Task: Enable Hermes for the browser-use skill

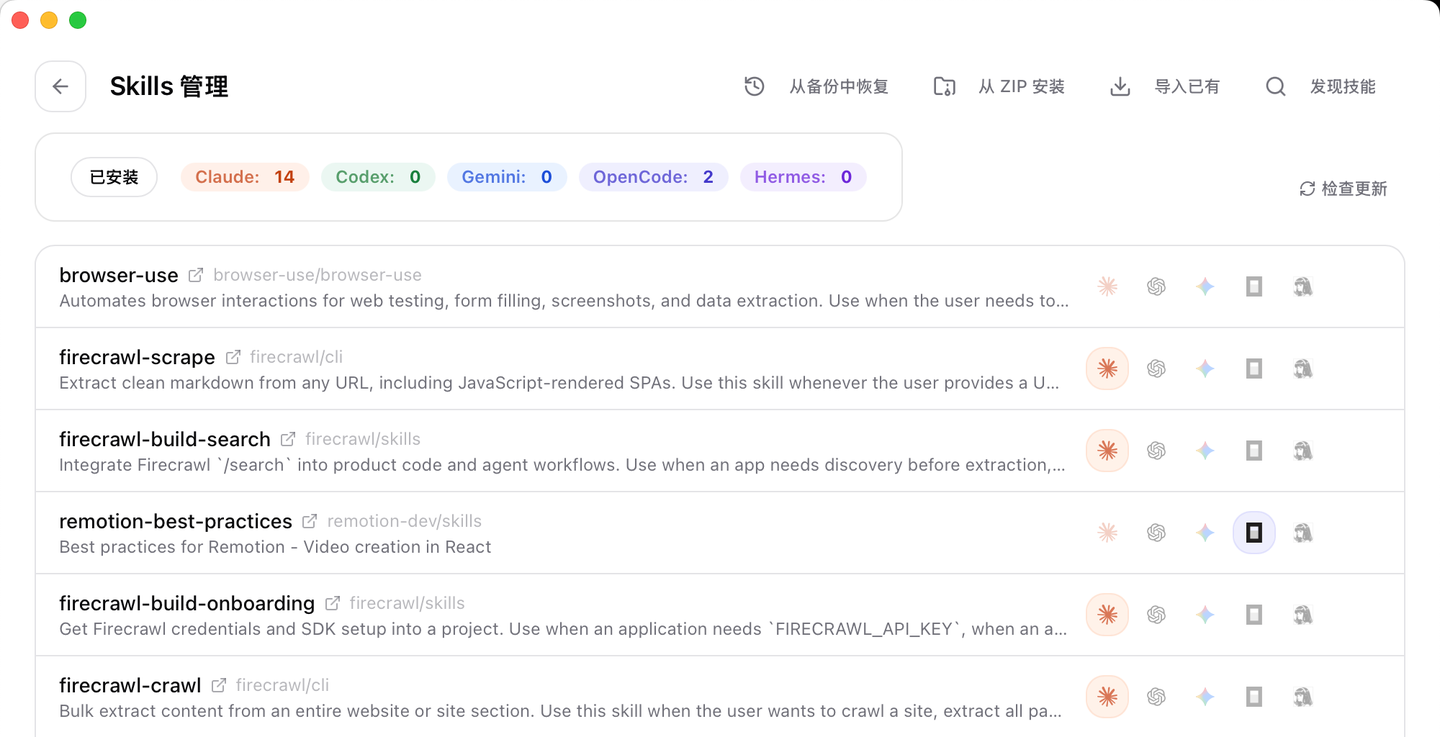Action: coord(1303,287)
